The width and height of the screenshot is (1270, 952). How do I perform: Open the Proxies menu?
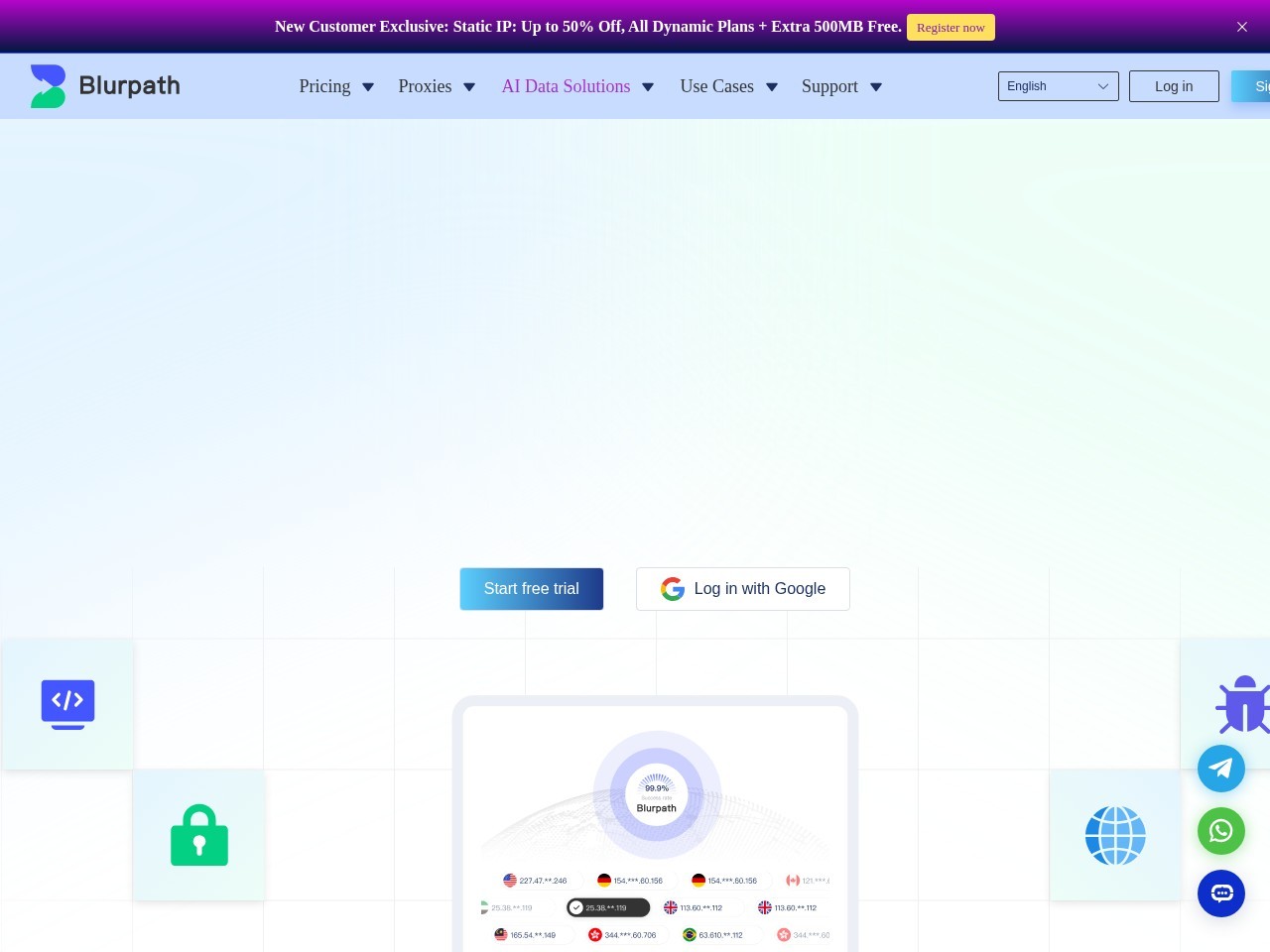click(x=425, y=86)
